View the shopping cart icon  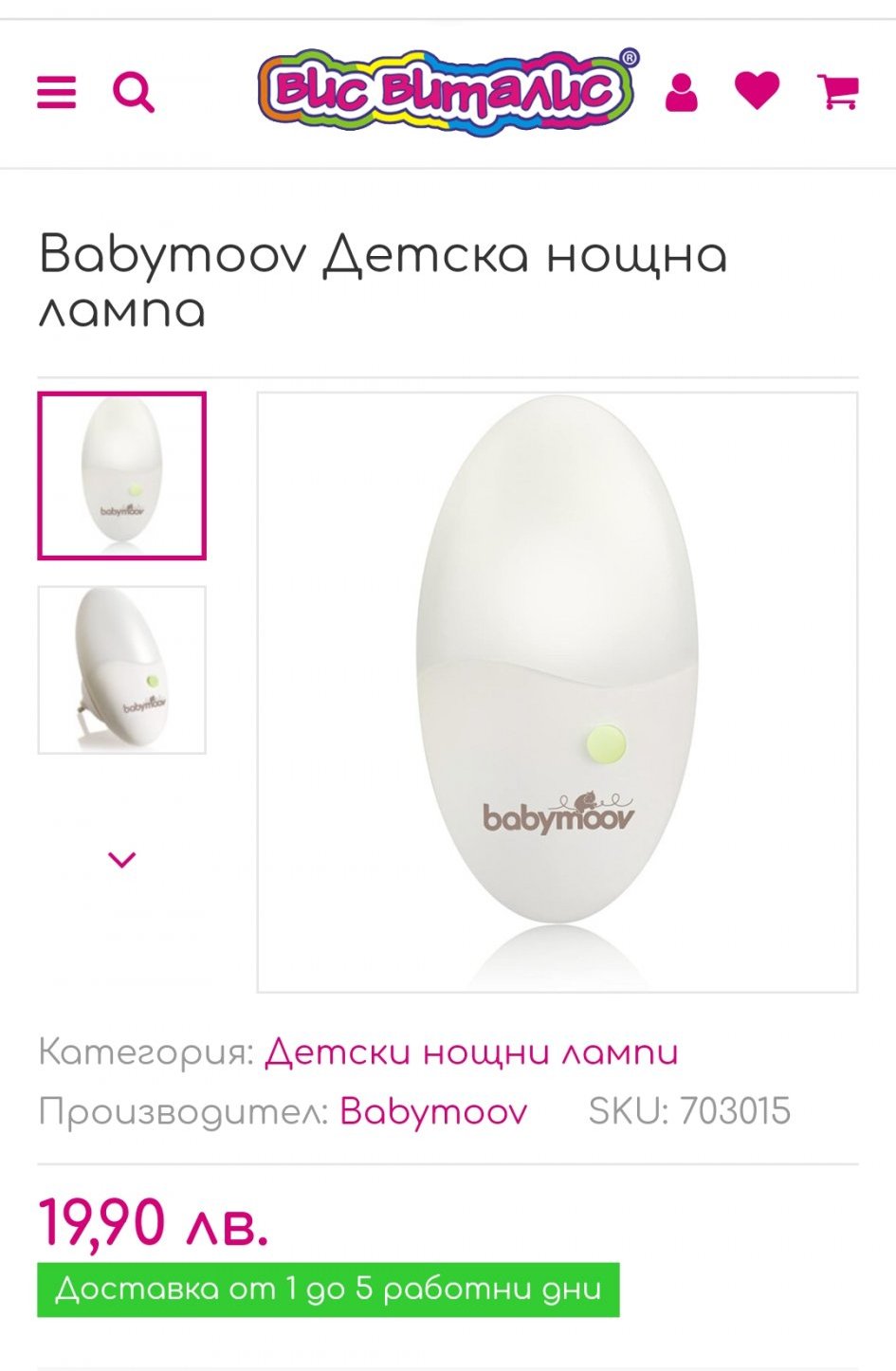[x=838, y=91]
